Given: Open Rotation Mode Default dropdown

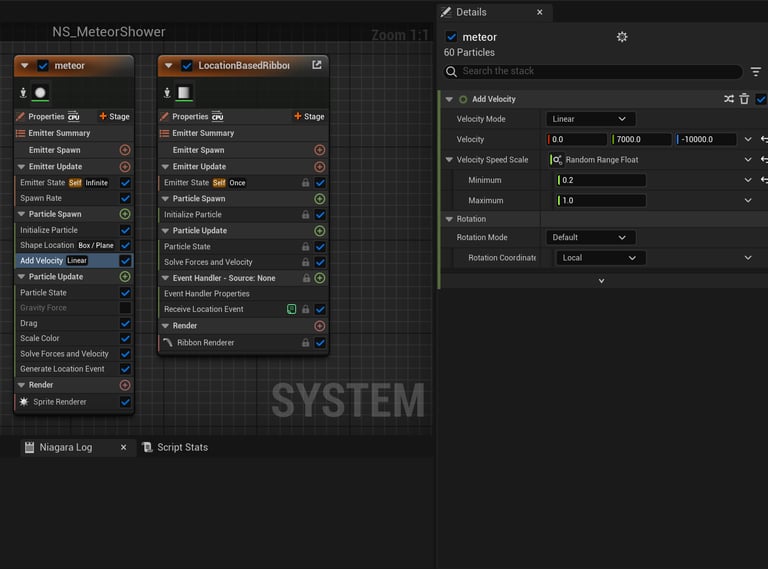Looking at the screenshot, I should tap(590, 237).
